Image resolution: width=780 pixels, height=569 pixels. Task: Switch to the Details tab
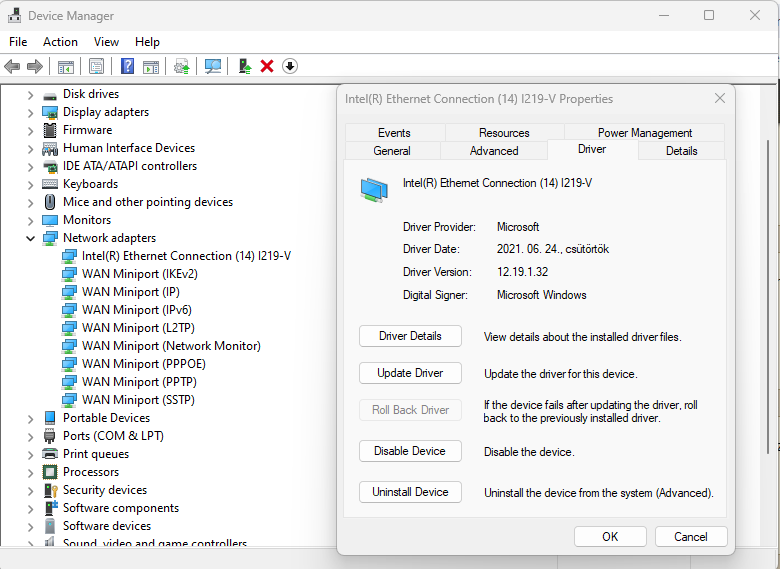coord(682,151)
